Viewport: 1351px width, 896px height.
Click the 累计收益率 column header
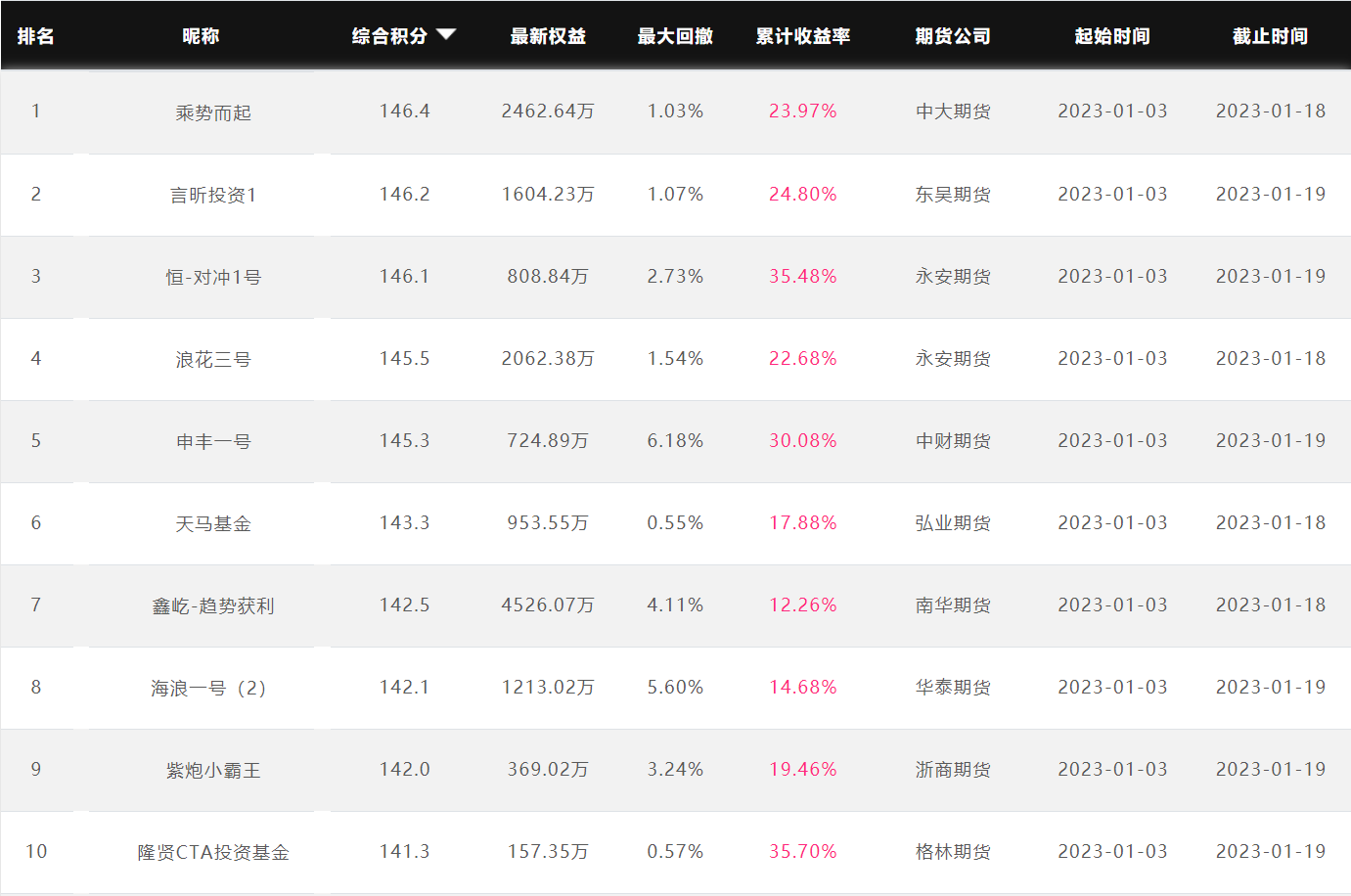click(803, 36)
